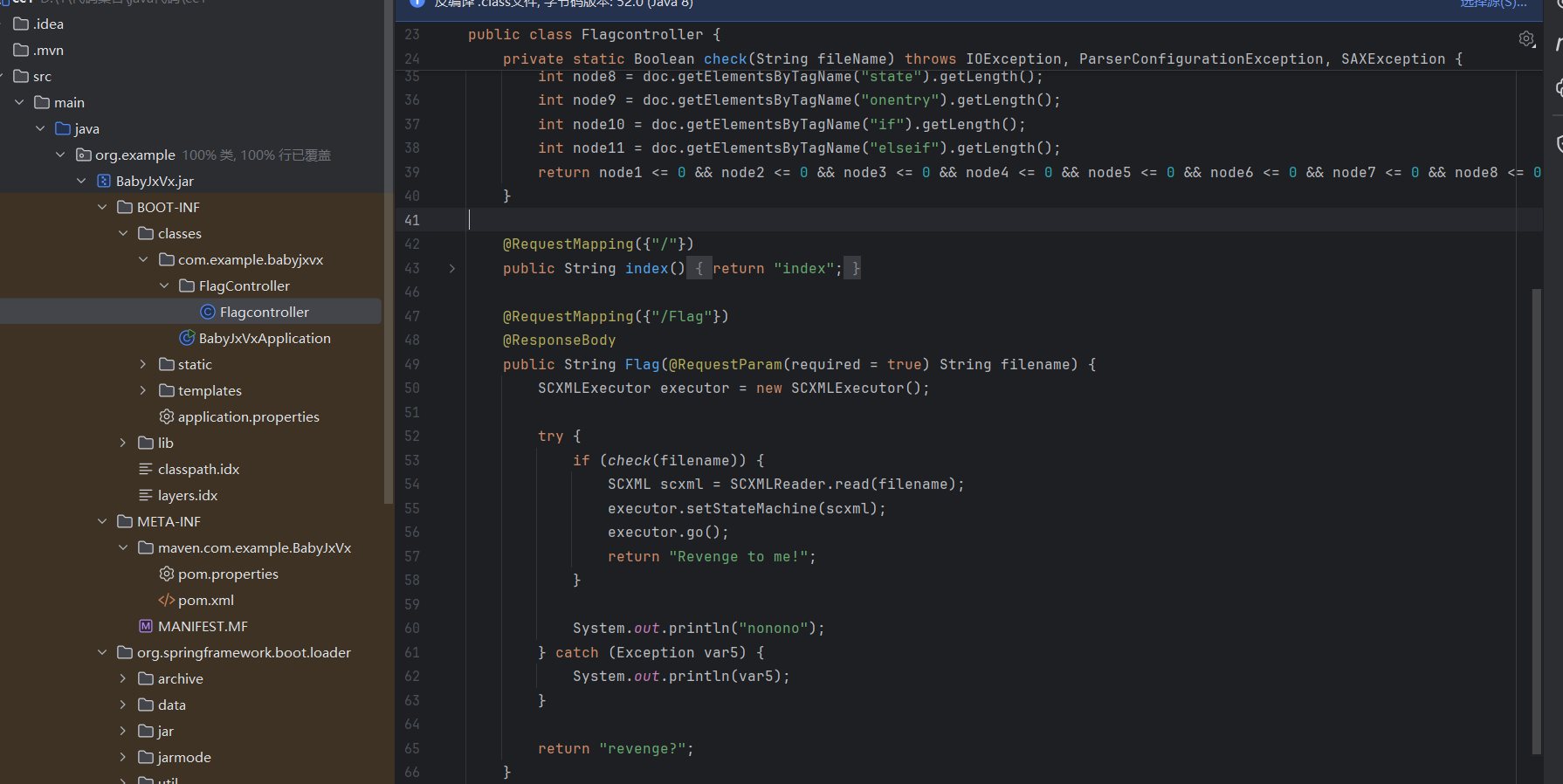Expand the folded index() method via gutter arrow
This screenshot has height=784, width=1563.
click(x=451, y=268)
